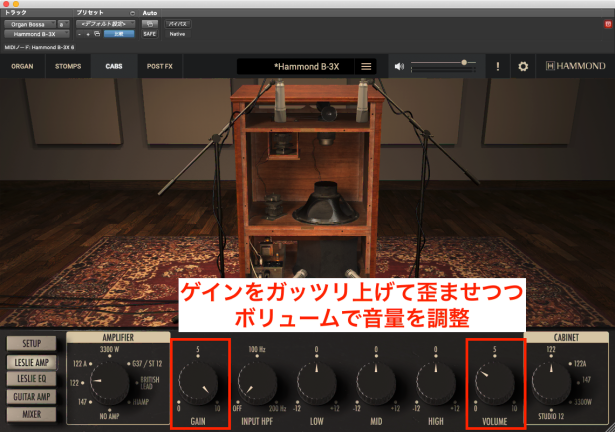Switch to the ORGAN tab
The width and height of the screenshot is (615, 432).
click(22, 67)
